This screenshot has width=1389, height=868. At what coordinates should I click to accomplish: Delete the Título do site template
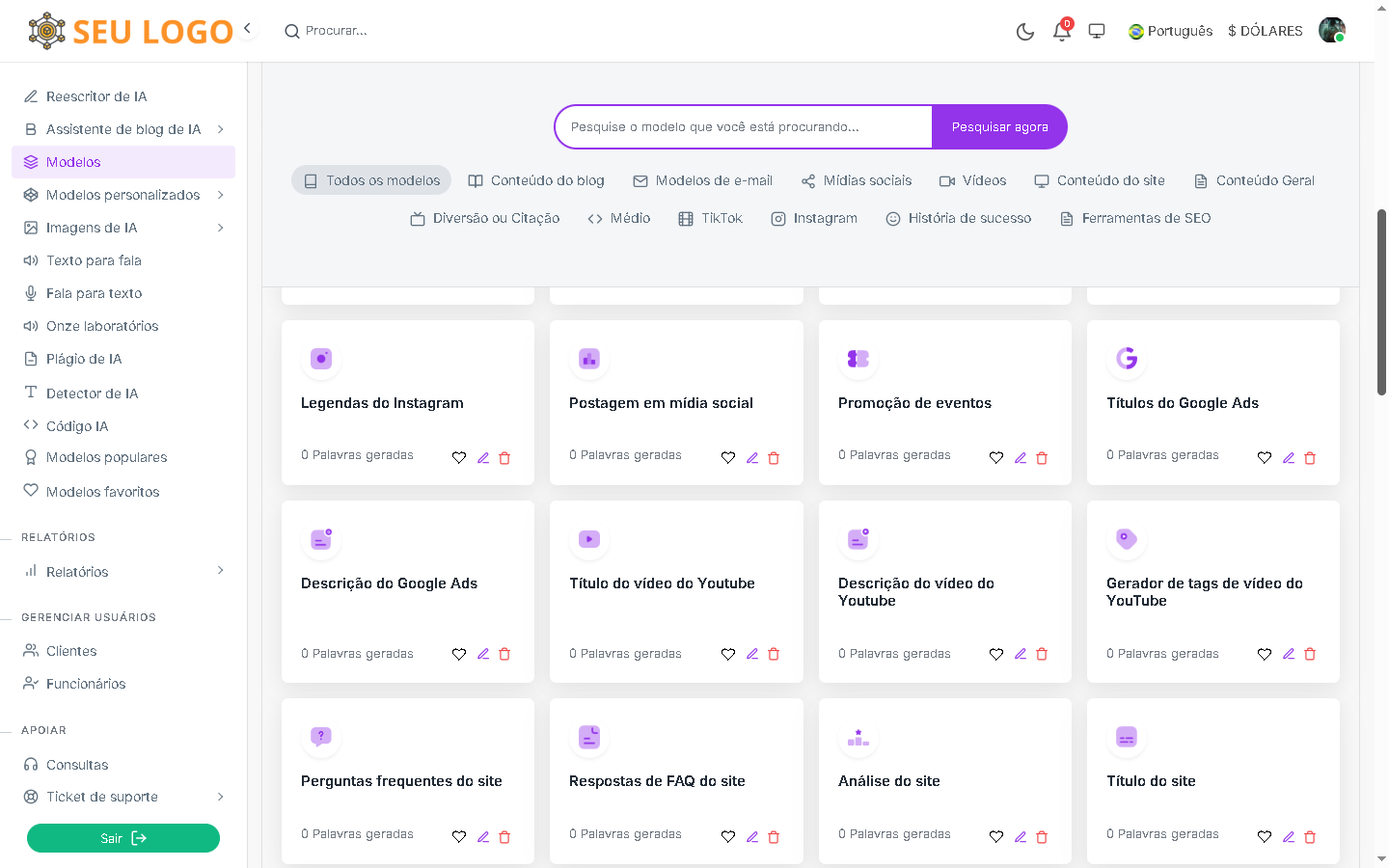[x=1310, y=837]
